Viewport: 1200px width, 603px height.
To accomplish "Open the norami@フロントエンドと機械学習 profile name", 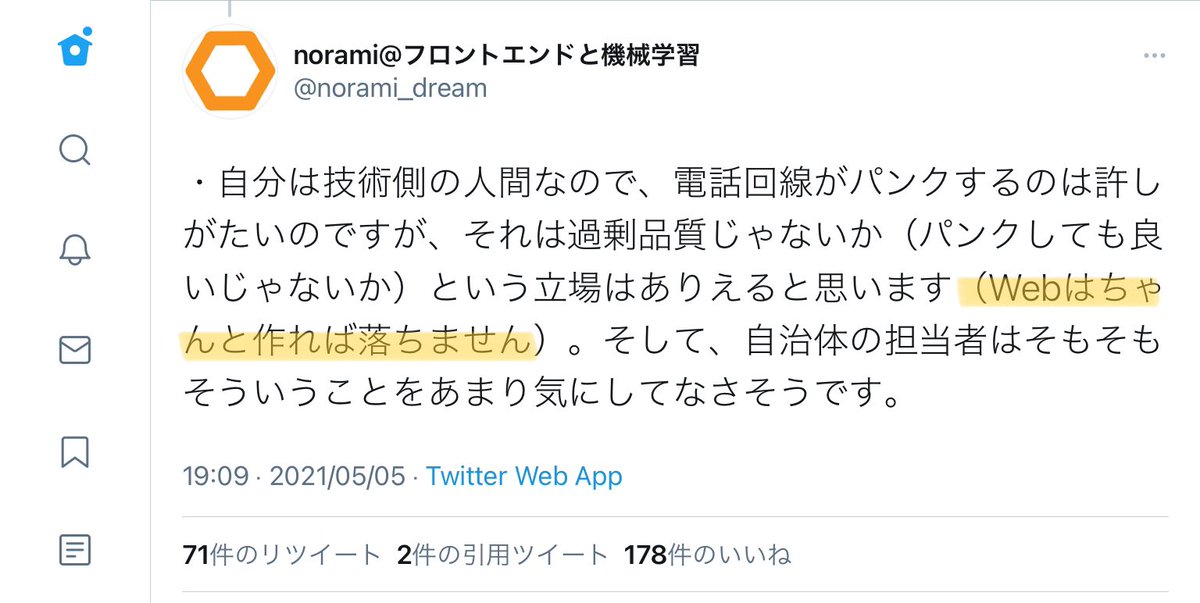I will coord(495,56).
